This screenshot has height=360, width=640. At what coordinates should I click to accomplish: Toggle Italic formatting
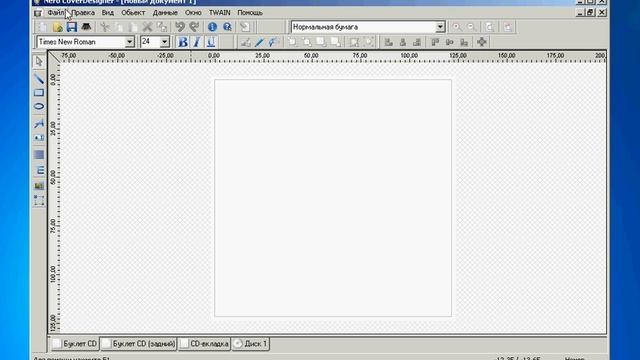tap(197, 42)
